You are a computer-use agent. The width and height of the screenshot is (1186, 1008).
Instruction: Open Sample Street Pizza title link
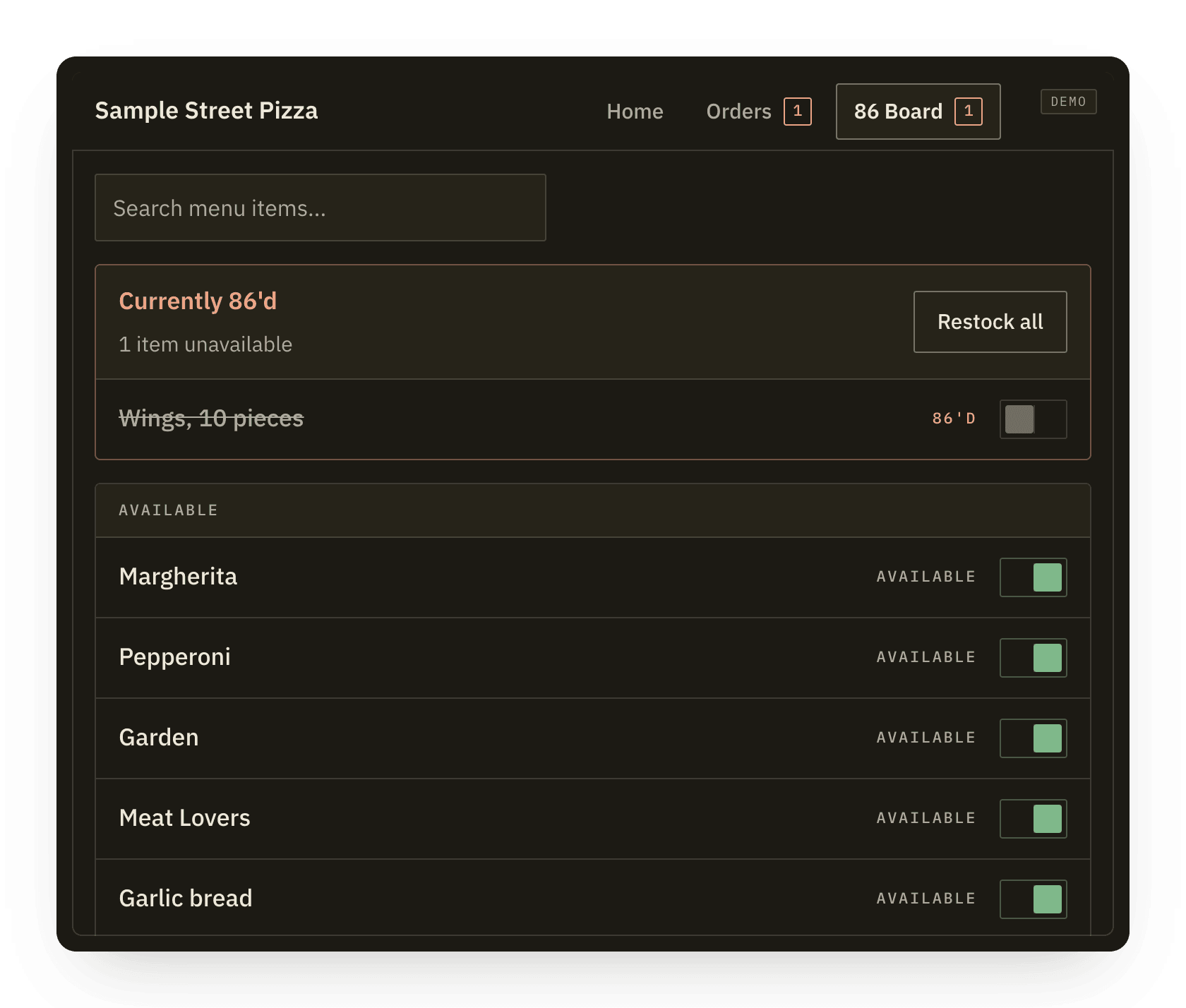click(206, 111)
